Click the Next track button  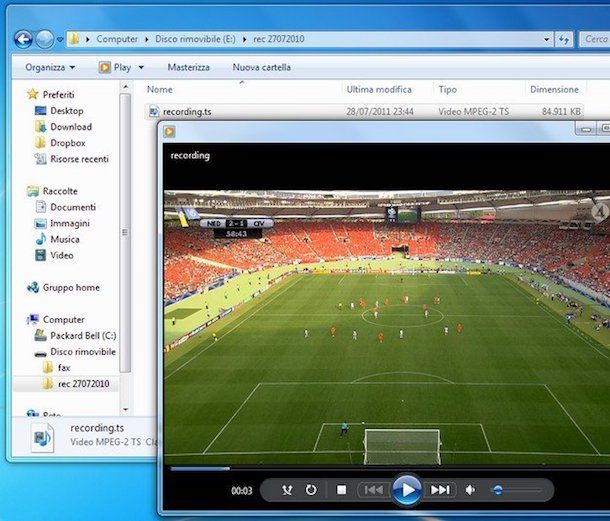[x=440, y=490]
